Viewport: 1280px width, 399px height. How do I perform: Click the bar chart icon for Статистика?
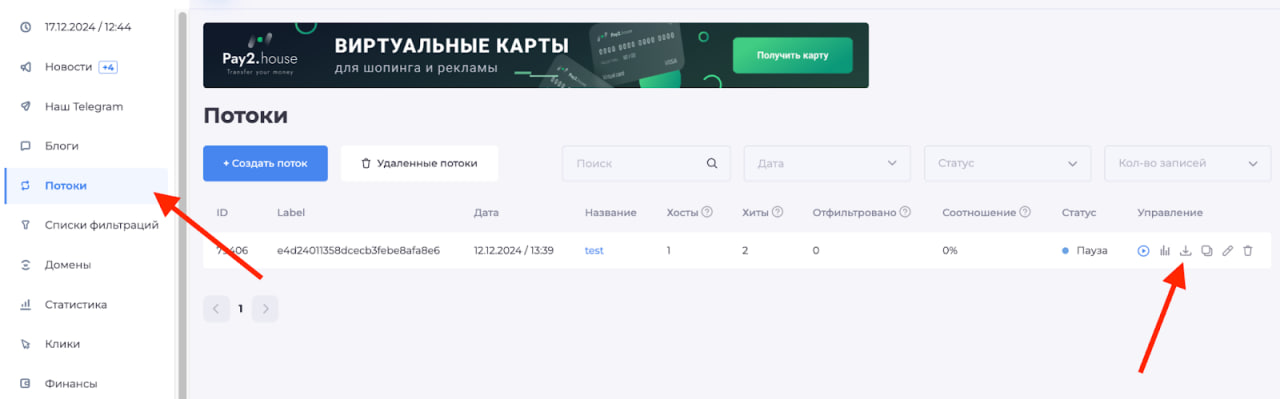(x=26, y=304)
